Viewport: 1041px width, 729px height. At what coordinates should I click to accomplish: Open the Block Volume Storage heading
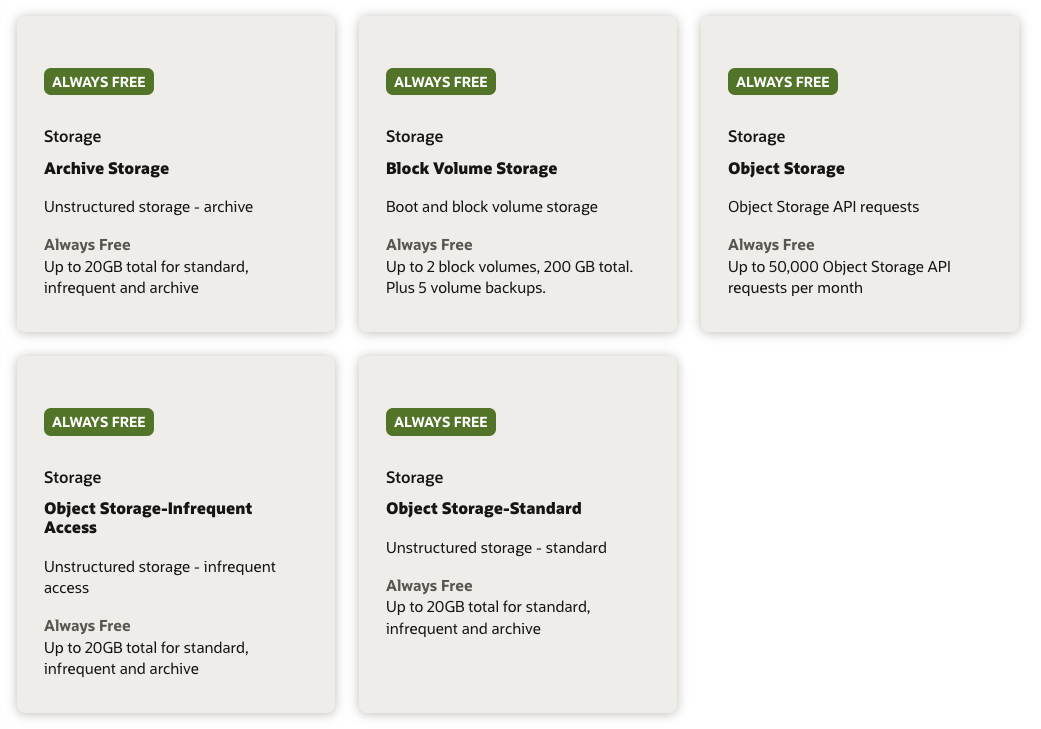[471, 168]
